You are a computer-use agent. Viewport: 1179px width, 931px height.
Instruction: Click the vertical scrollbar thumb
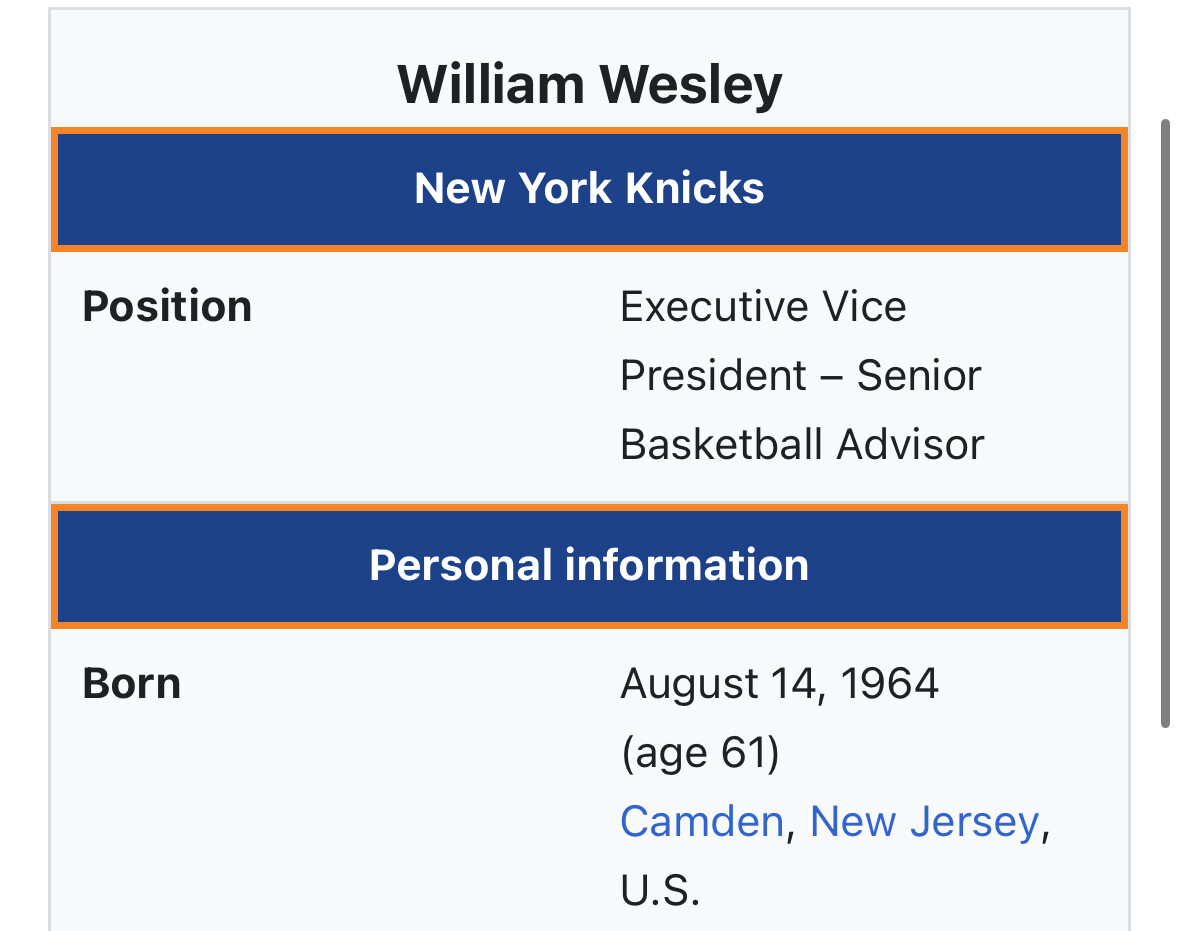tap(1165, 420)
